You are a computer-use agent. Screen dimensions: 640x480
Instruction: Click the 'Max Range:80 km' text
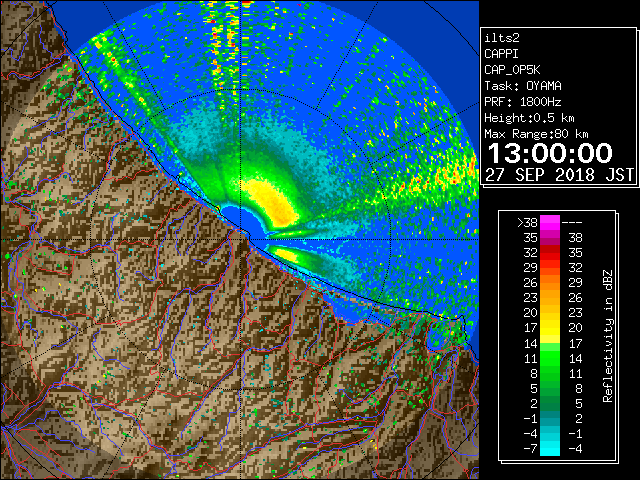coord(536,134)
